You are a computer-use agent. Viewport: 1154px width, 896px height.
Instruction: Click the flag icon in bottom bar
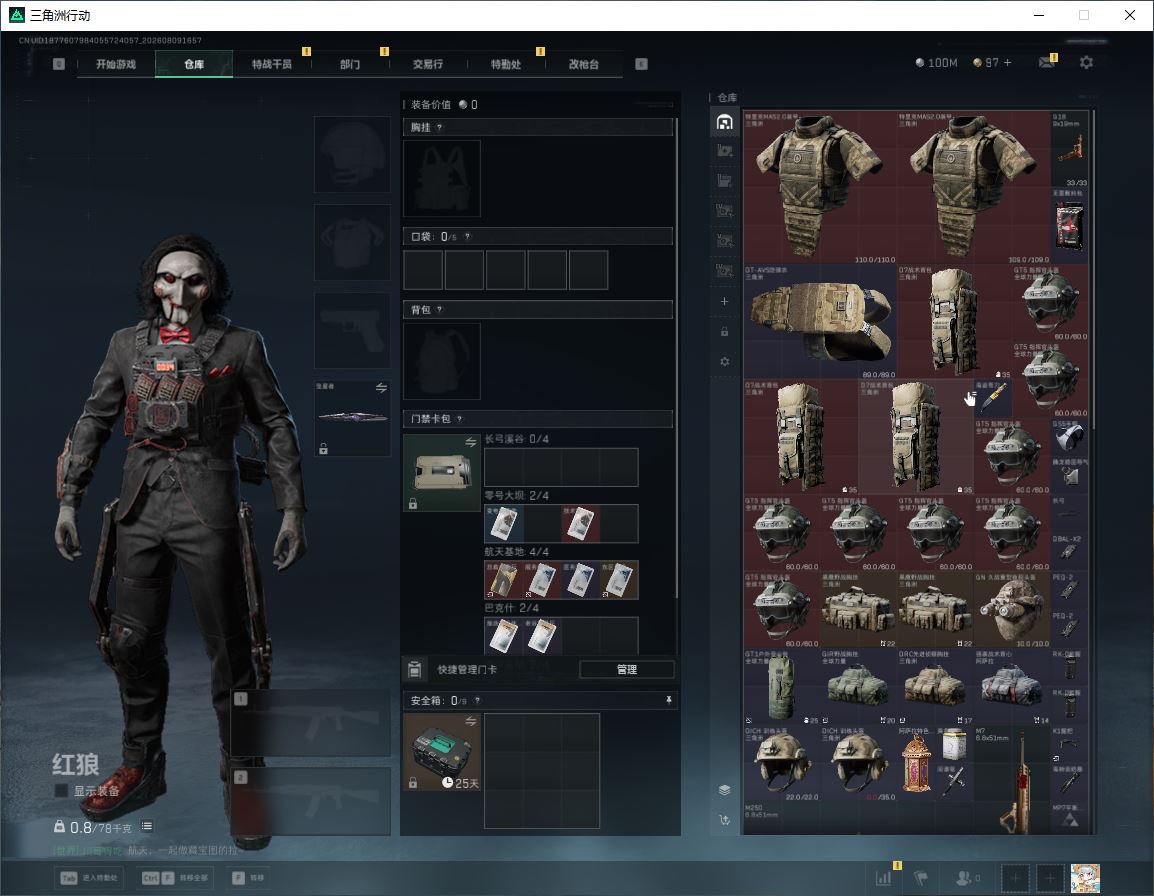921,878
